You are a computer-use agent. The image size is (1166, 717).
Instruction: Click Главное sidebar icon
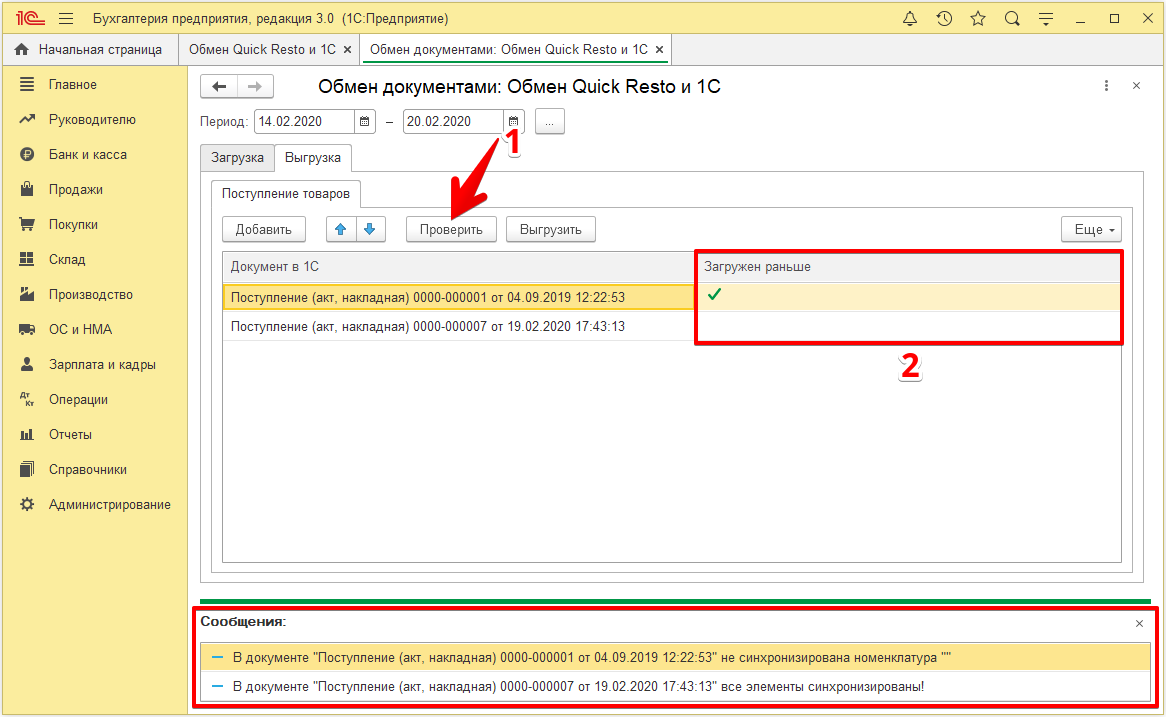point(27,84)
